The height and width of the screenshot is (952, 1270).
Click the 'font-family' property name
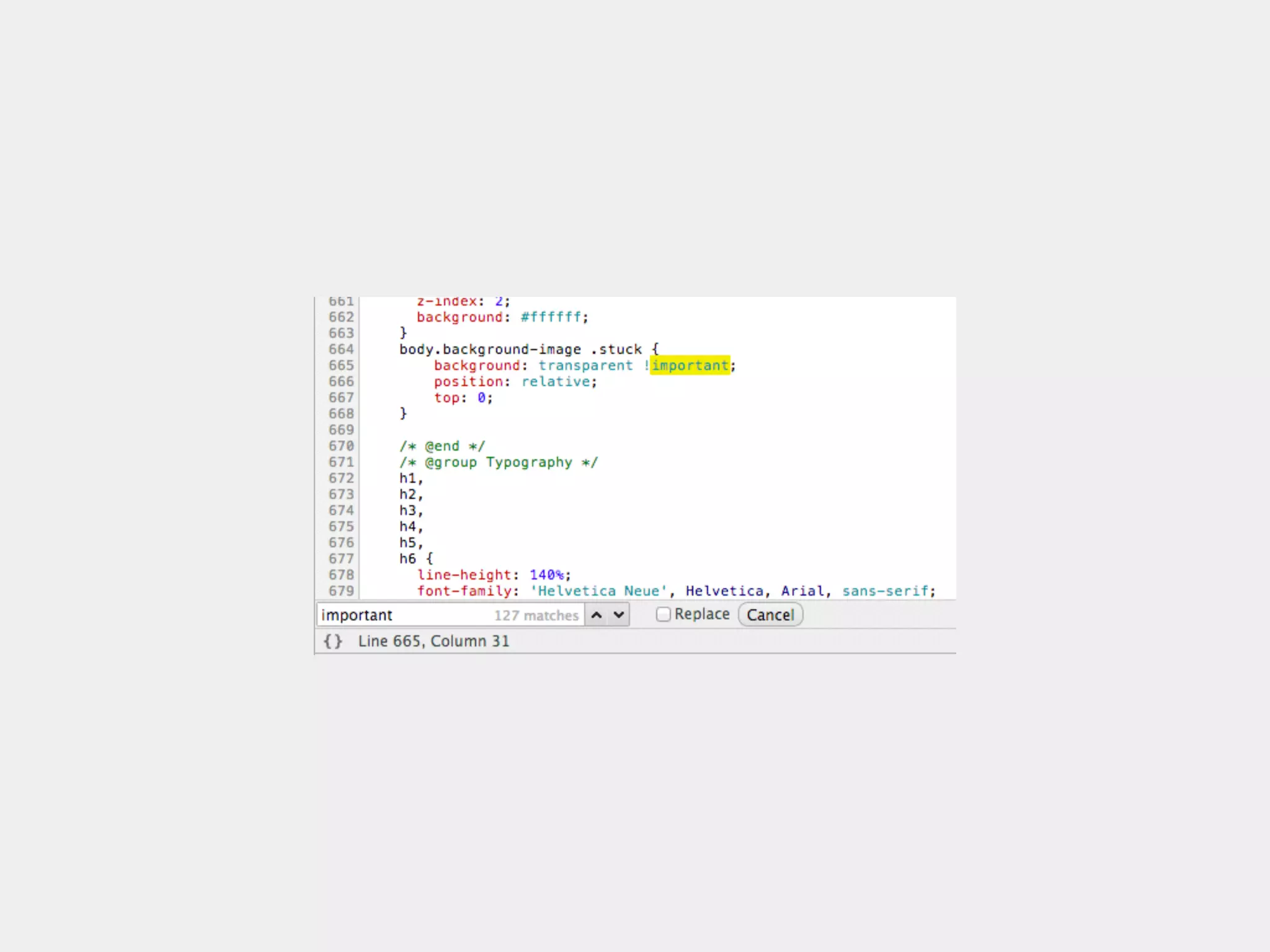coord(465,591)
